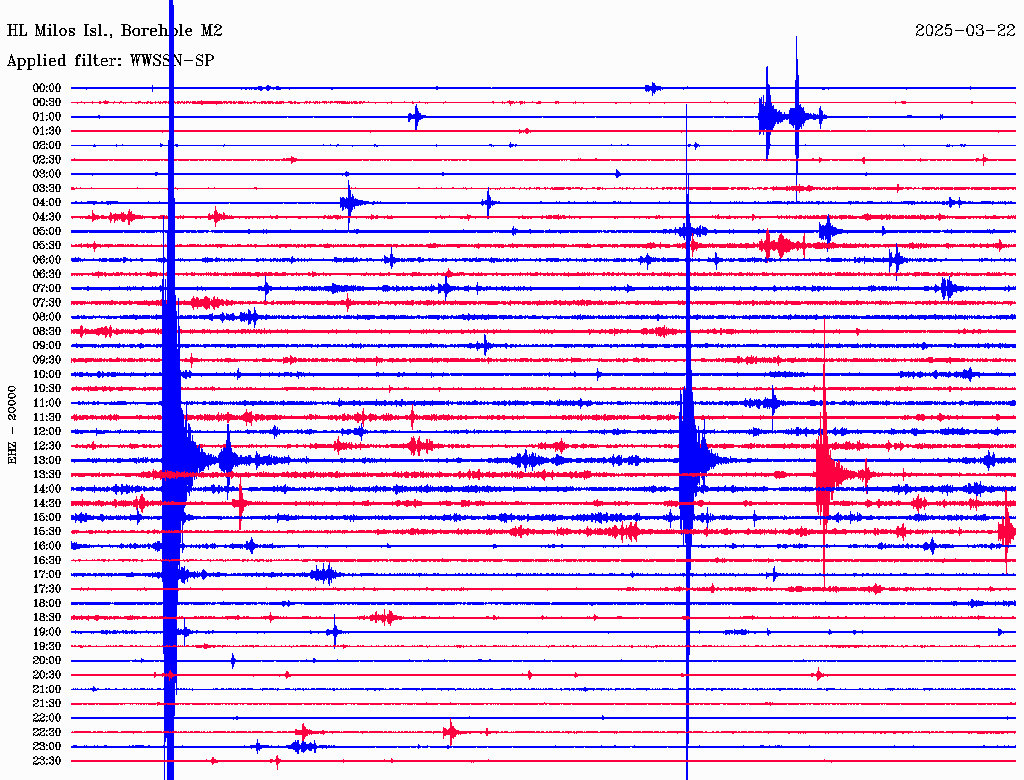The image size is (1024, 780).
Task: Select the 00:00 time label
Action: pyautogui.click(x=47, y=88)
